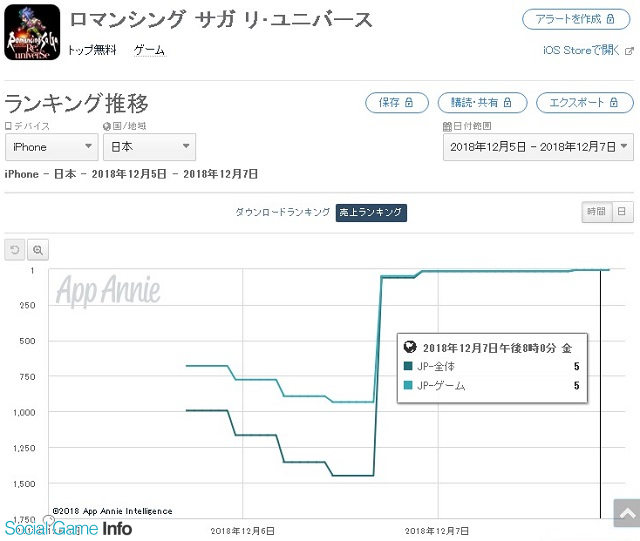Click the JP-全体 dark teal legend swatch
This screenshot has height=541, width=640.
click(408, 366)
